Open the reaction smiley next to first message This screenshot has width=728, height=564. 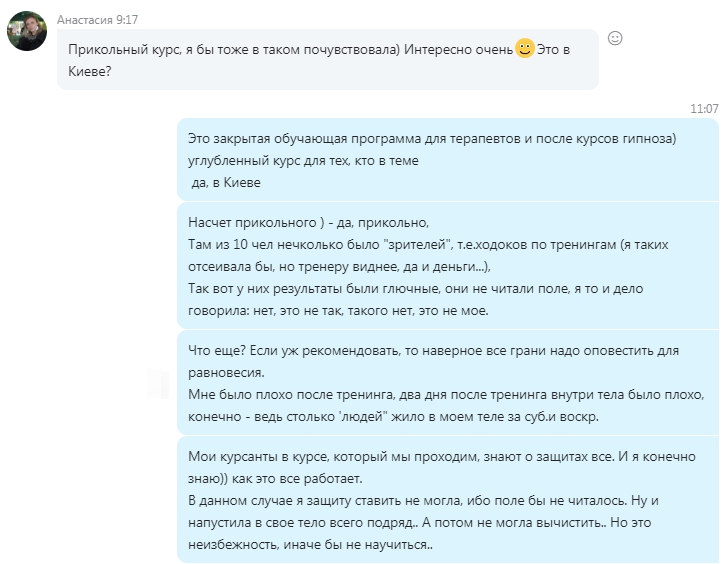(x=615, y=38)
